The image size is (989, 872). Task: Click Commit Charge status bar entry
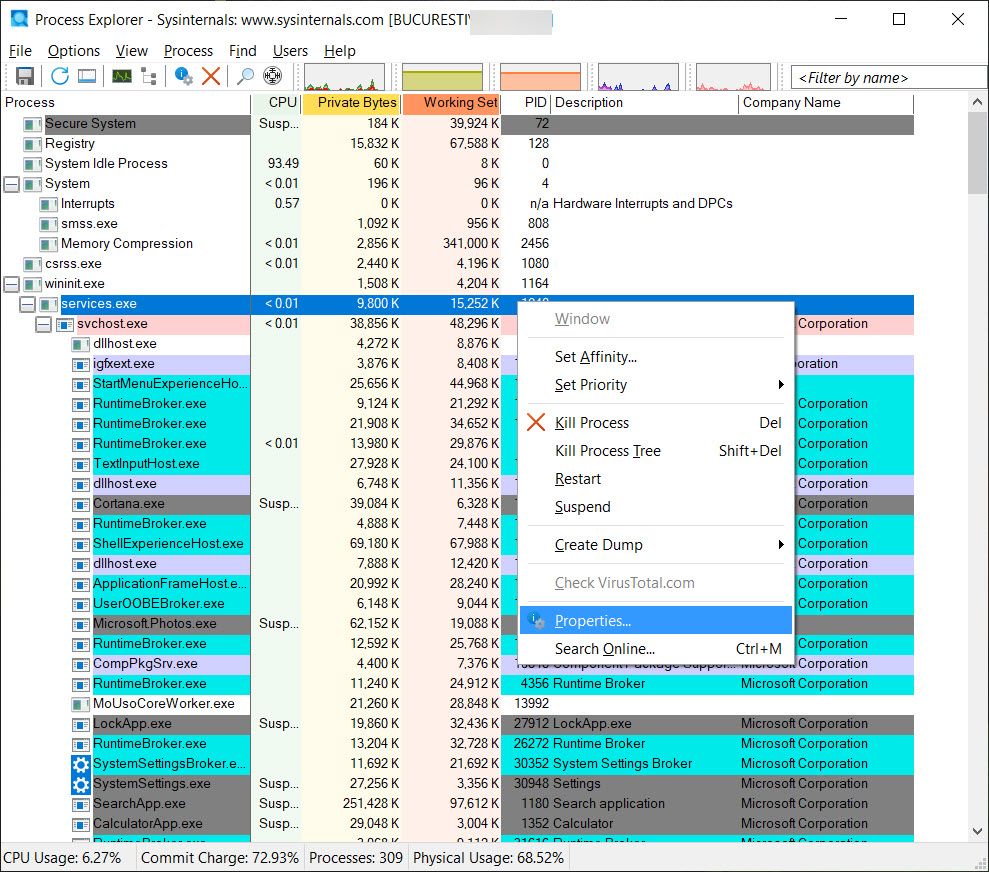[x=219, y=858]
